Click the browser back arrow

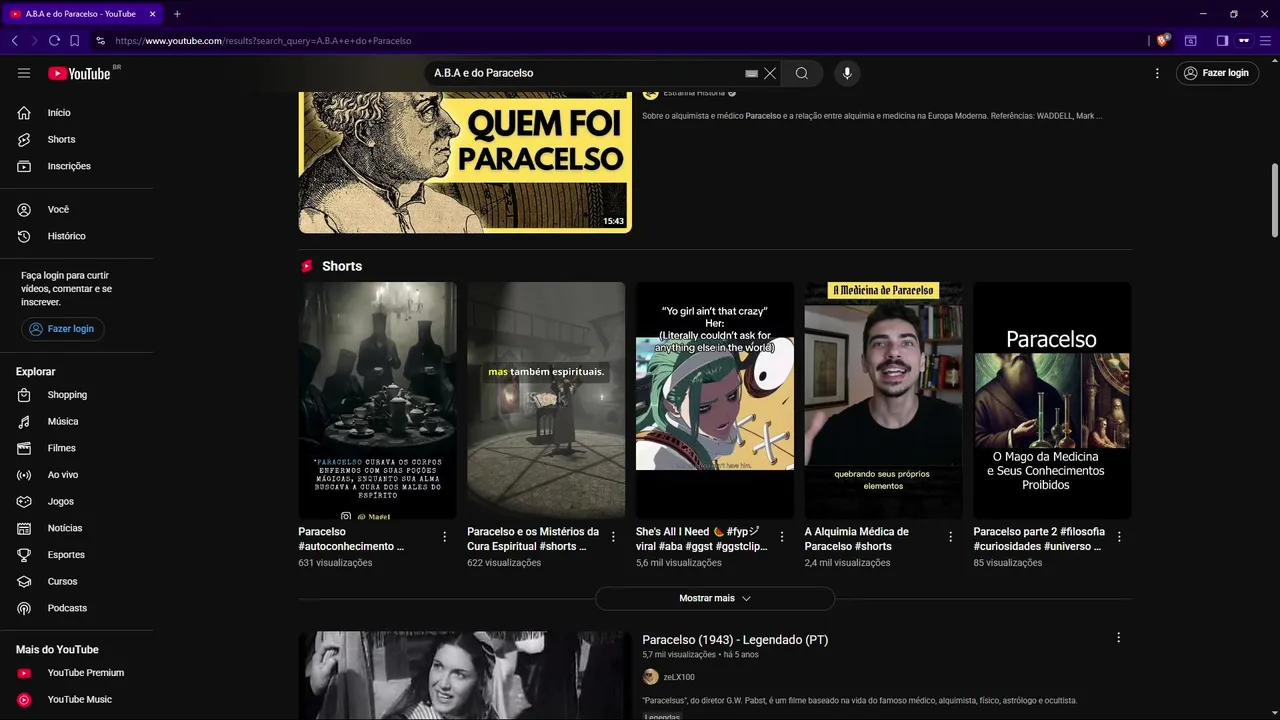click(14, 41)
